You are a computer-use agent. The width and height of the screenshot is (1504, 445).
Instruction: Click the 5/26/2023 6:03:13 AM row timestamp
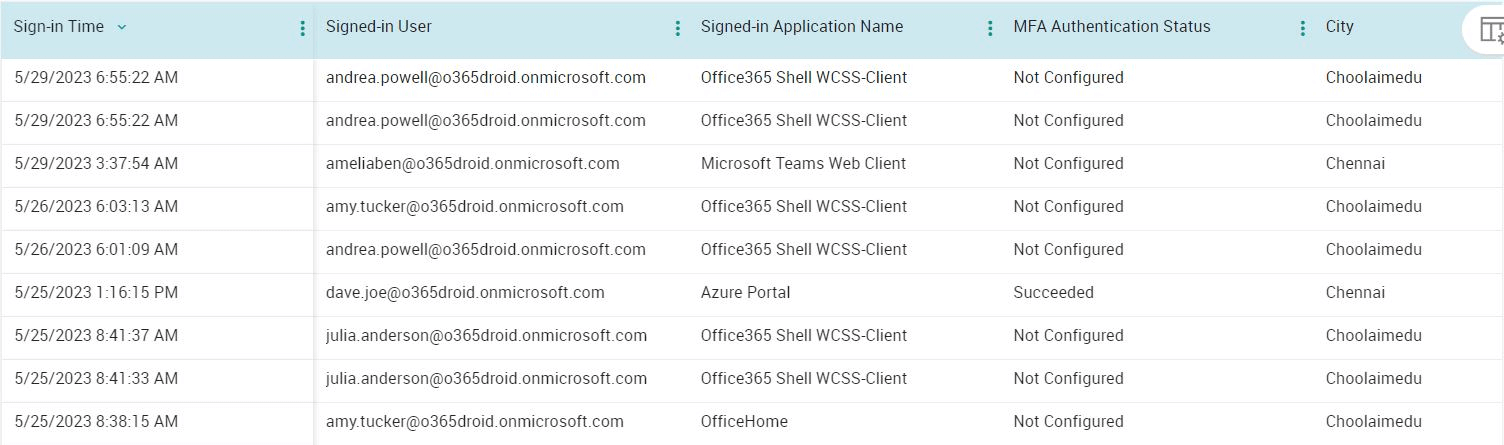click(x=96, y=207)
